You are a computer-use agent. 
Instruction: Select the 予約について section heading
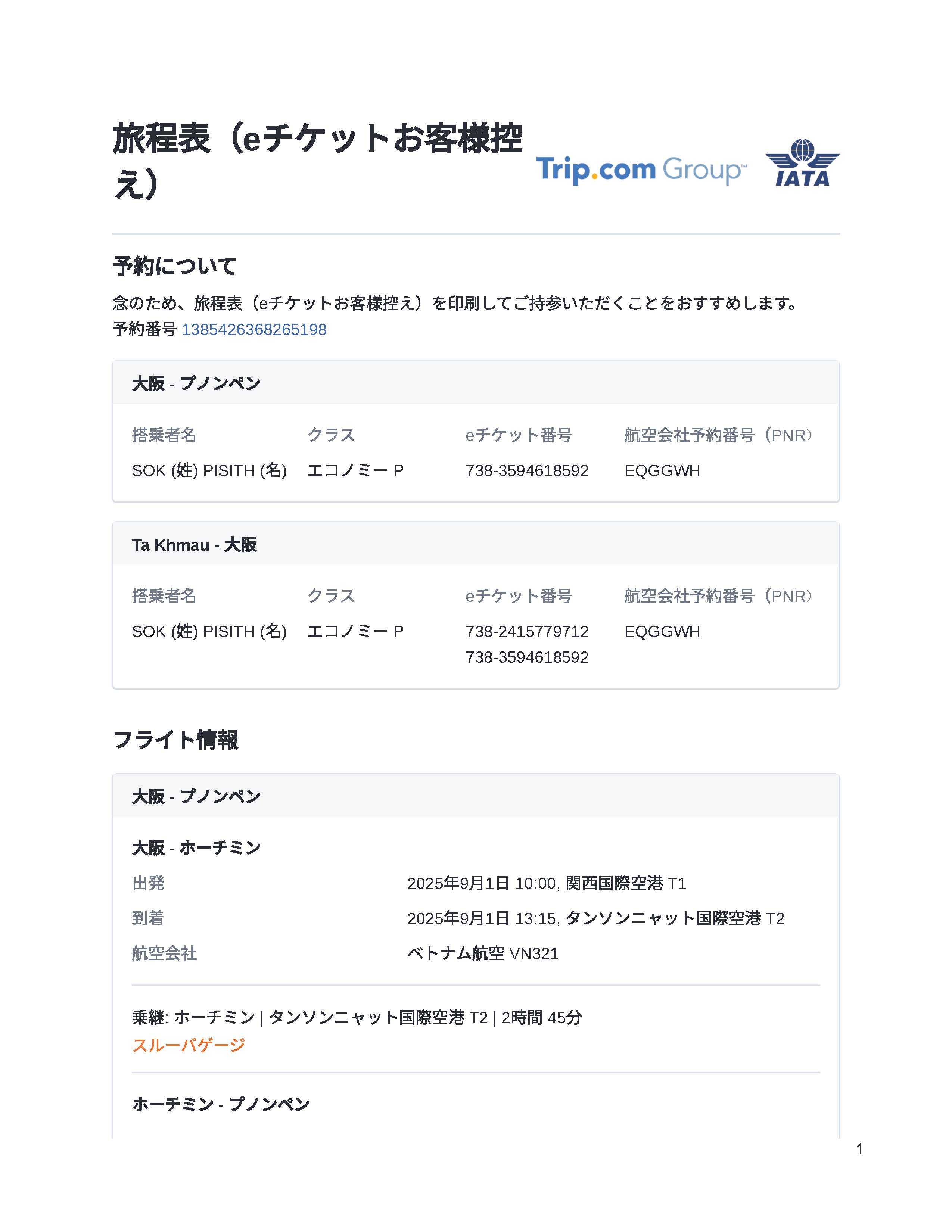(x=175, y=266)
